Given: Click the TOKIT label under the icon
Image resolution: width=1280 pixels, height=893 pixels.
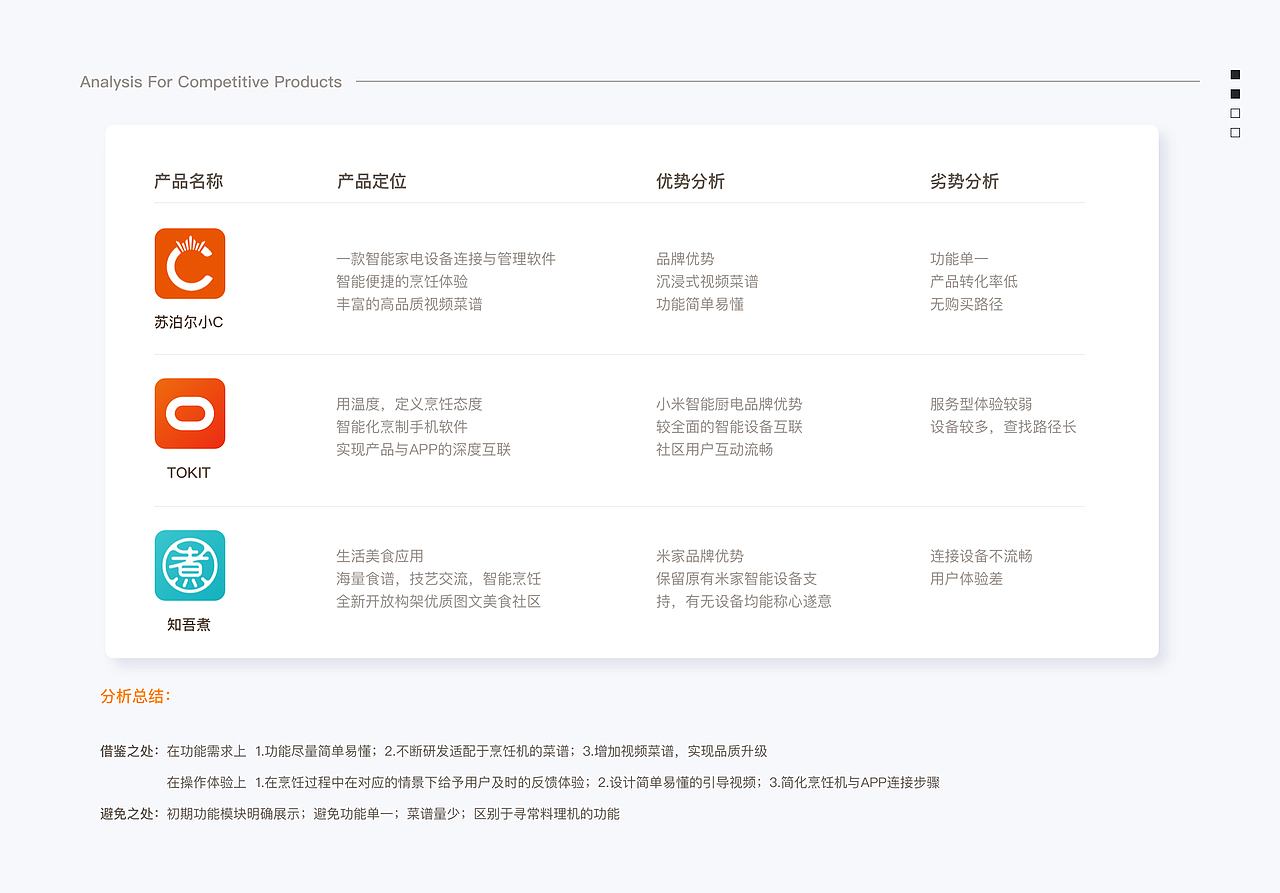Looking at the screenshot, I should pyautogui.click(x=189, y=472).
